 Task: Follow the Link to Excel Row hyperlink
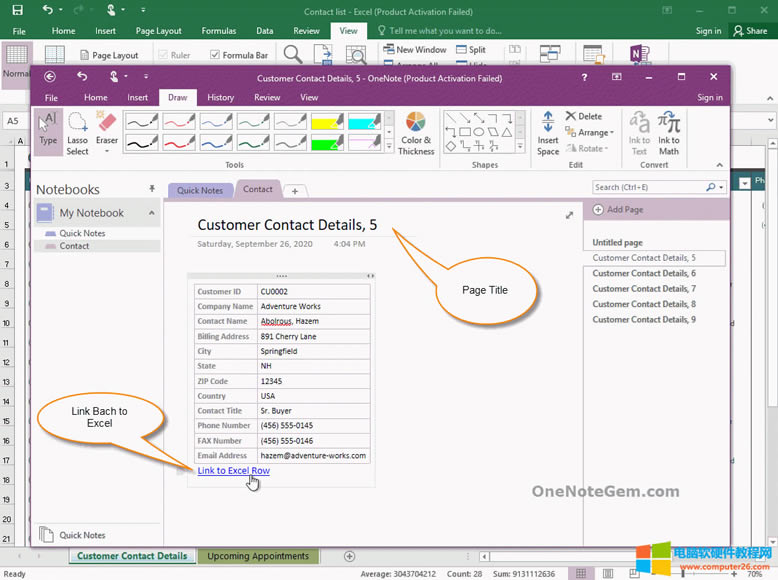coord(233,471)
